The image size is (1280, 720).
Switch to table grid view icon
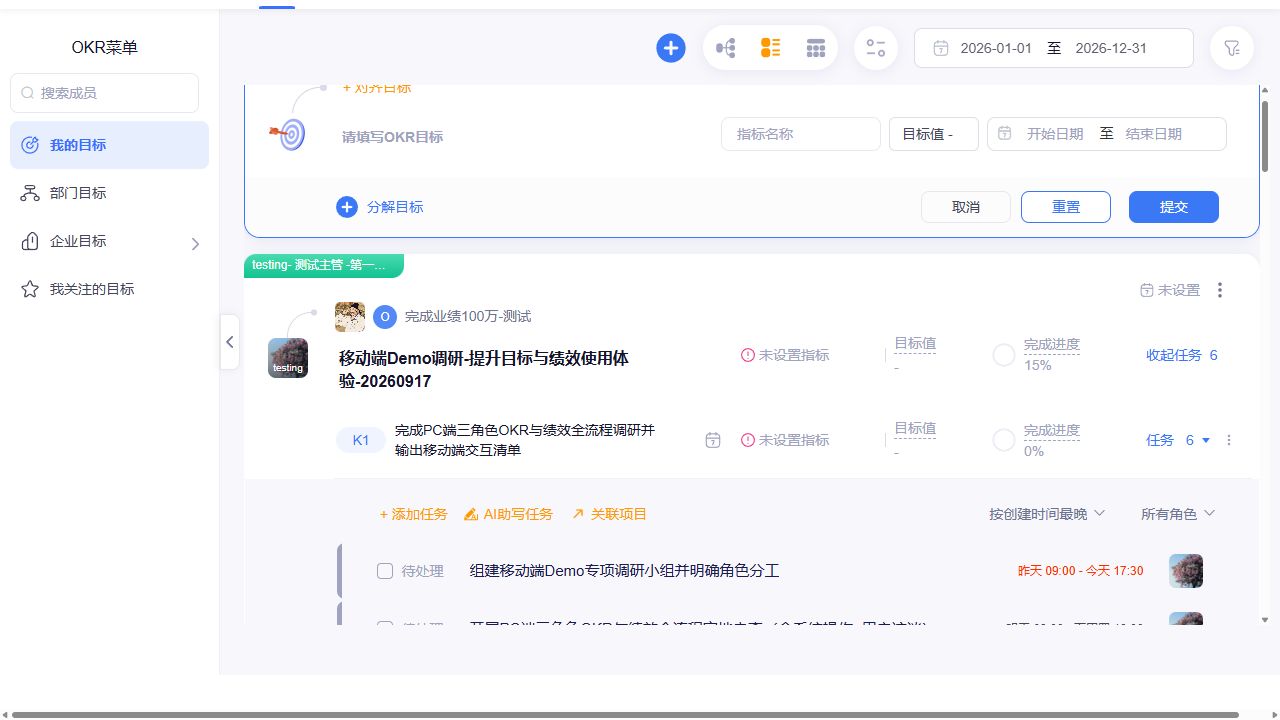click(x=816, y=48)
